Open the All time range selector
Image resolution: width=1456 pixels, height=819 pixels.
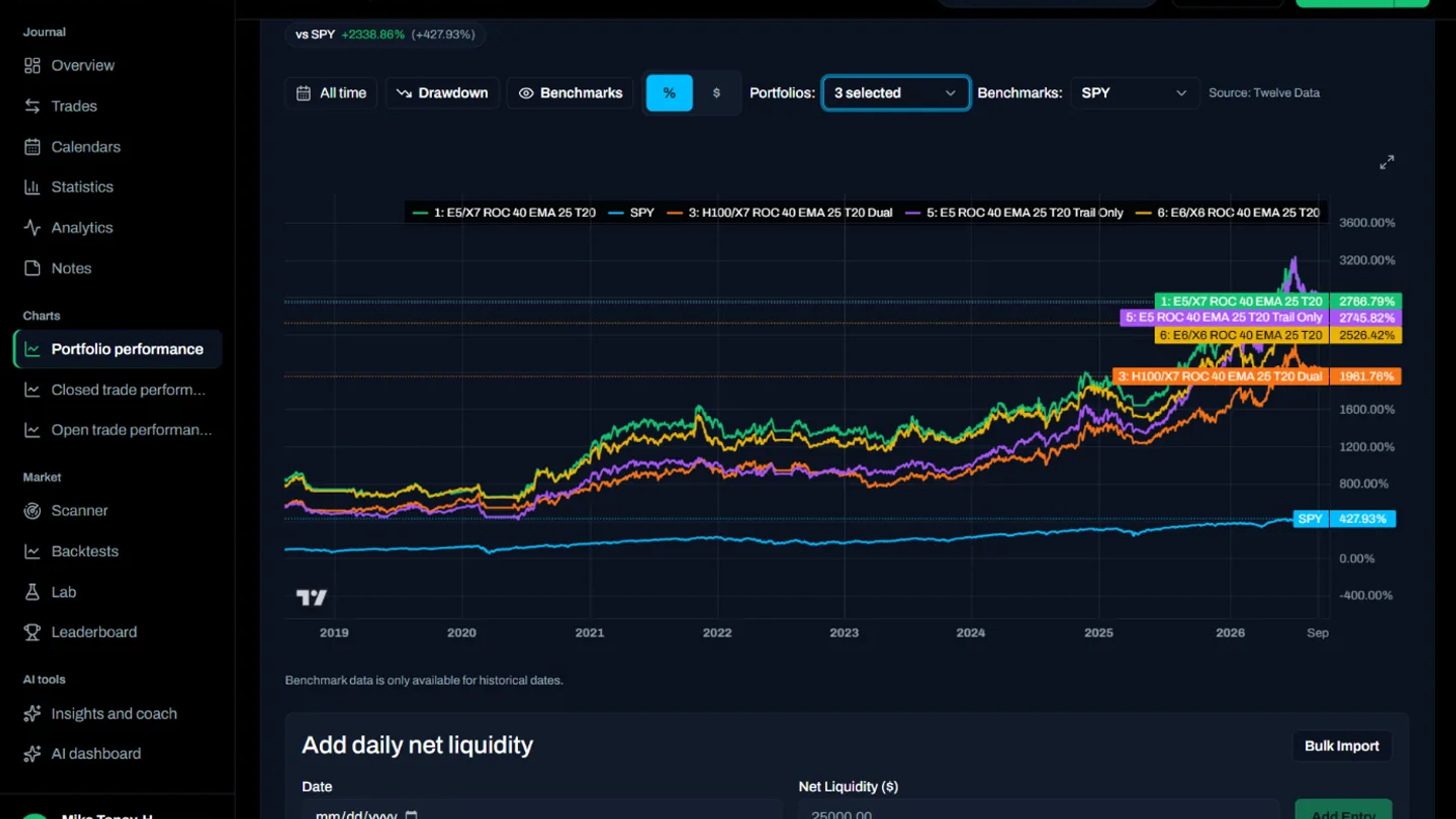331,93
